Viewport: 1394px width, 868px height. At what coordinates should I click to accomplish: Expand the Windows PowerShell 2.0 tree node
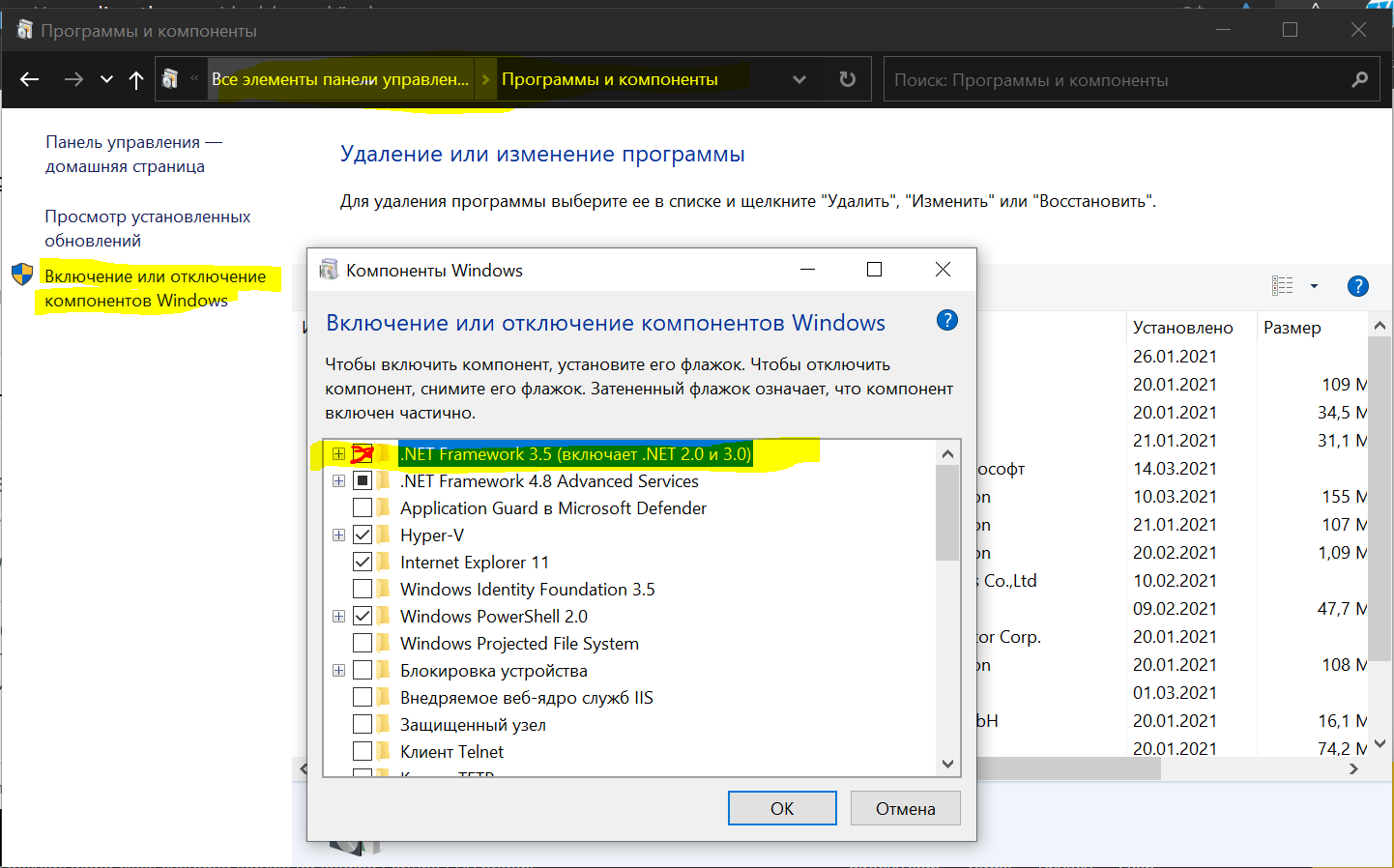point(338,616)
